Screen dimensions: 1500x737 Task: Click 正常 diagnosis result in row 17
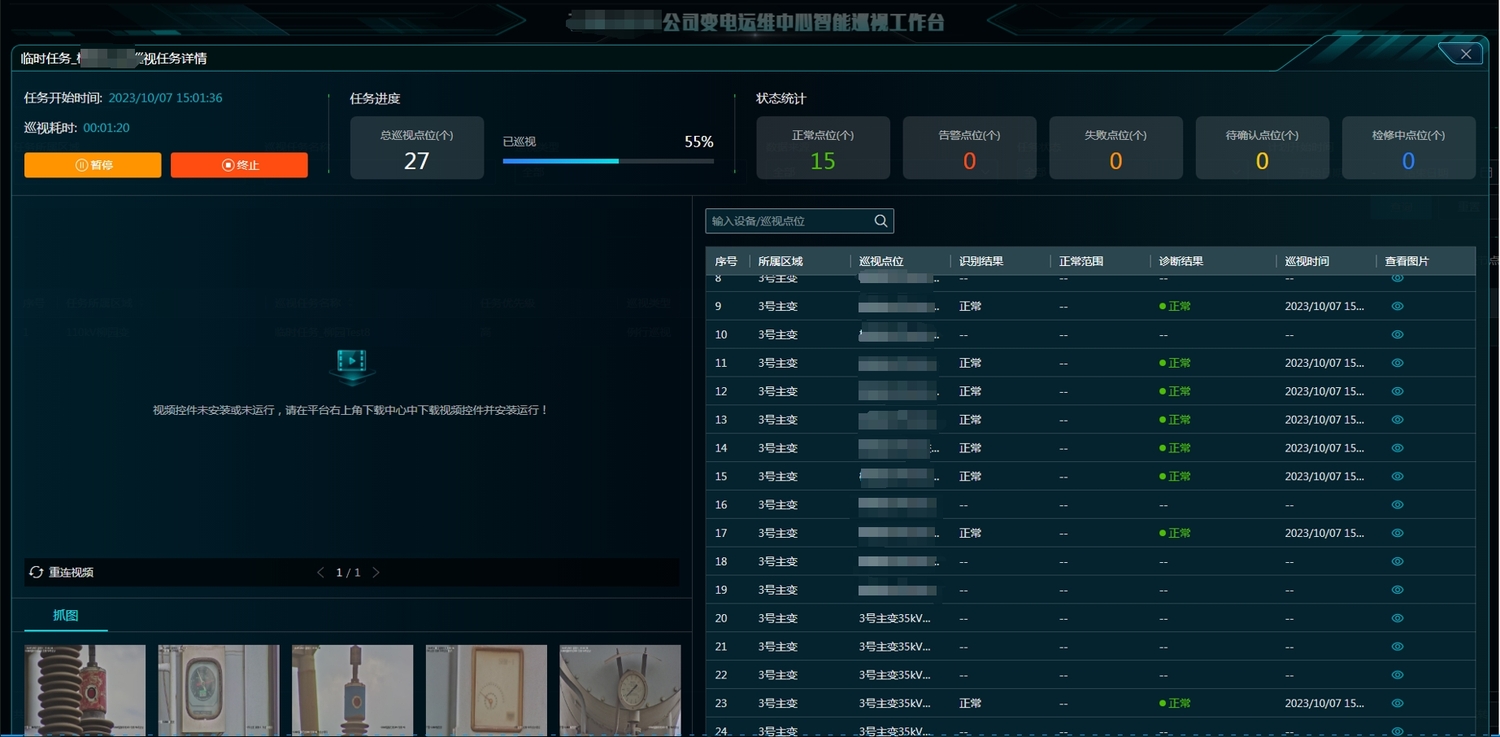1175,533
